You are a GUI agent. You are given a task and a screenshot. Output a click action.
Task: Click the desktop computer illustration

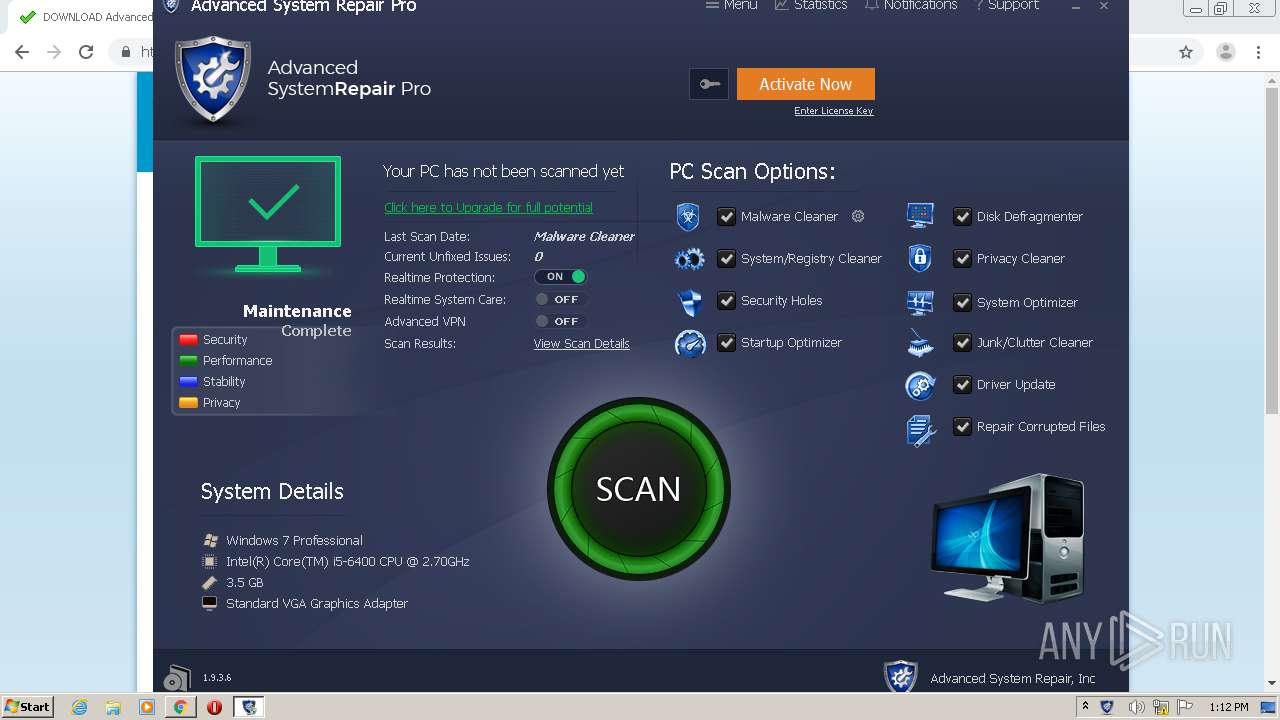coord(1007,539)
